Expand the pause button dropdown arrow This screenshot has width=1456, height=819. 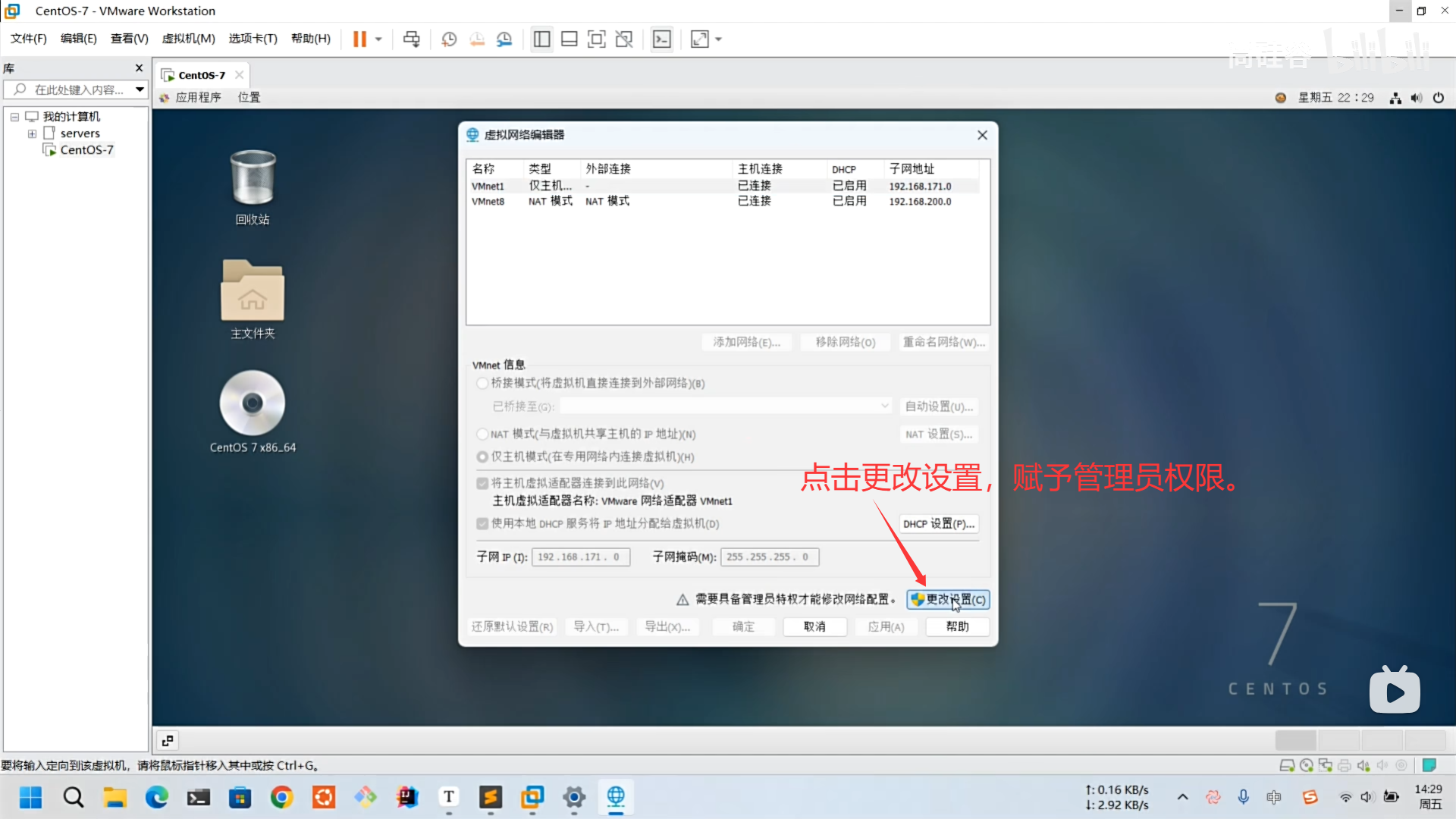pyautogui.click(x=378, y=39)
